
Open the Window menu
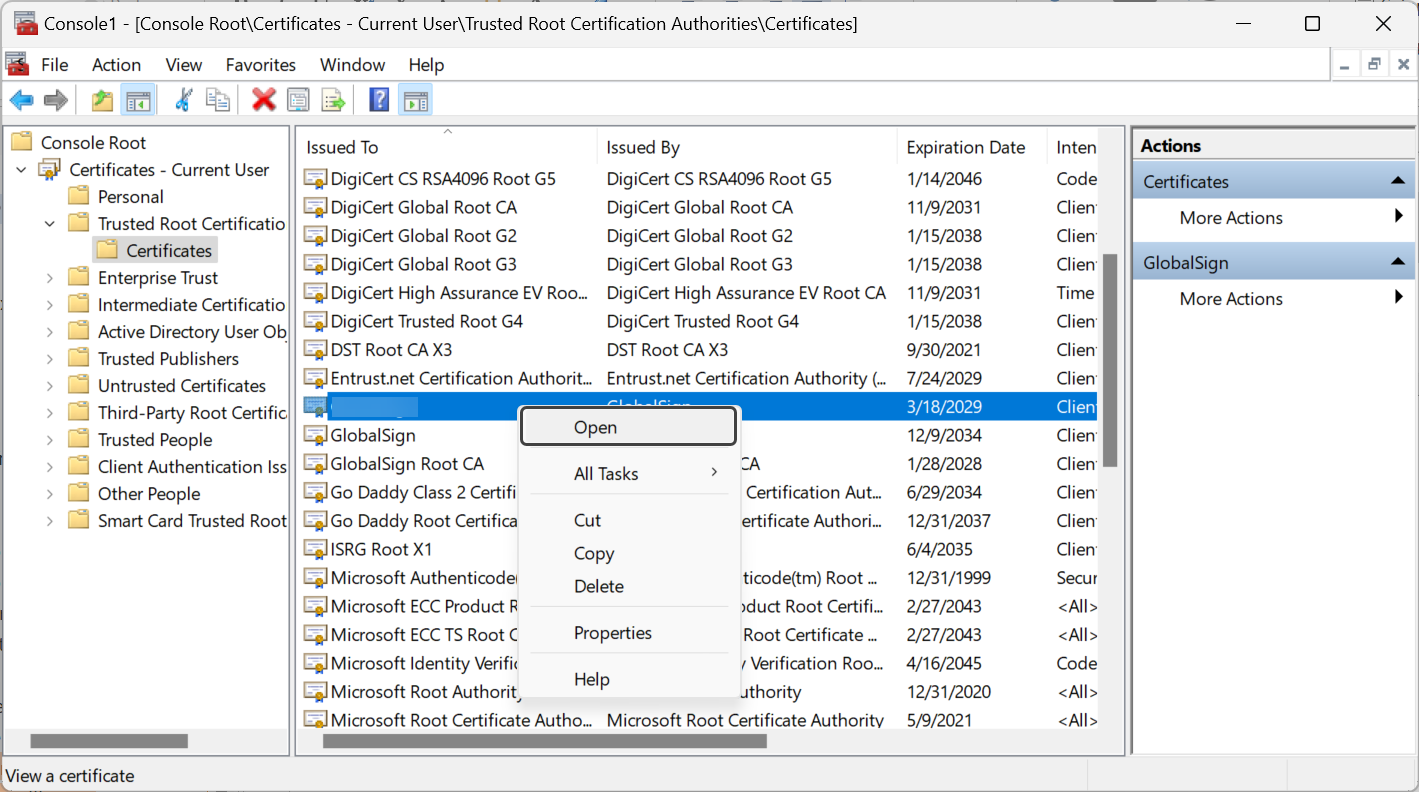pos(352,65)
